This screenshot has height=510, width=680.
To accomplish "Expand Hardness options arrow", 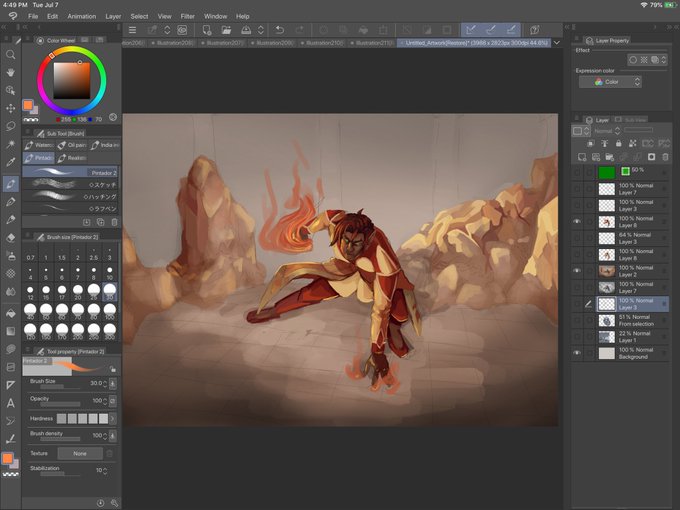I will (x=113, y=418).
